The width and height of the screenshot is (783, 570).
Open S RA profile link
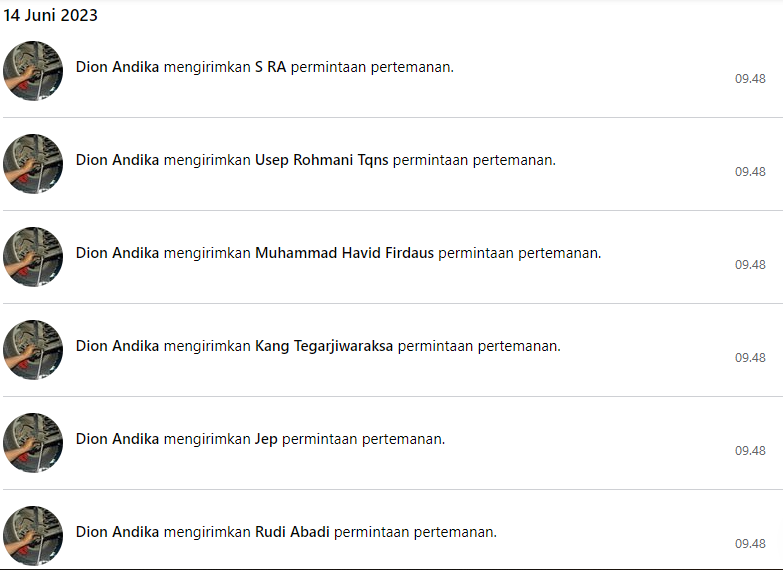[270, 67]
